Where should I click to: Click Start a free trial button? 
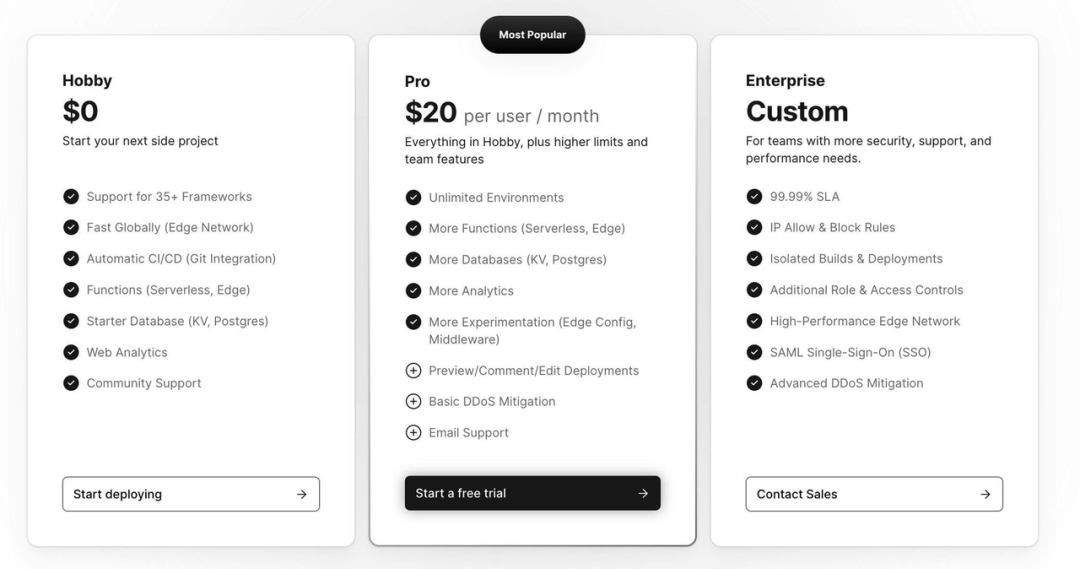532,493
